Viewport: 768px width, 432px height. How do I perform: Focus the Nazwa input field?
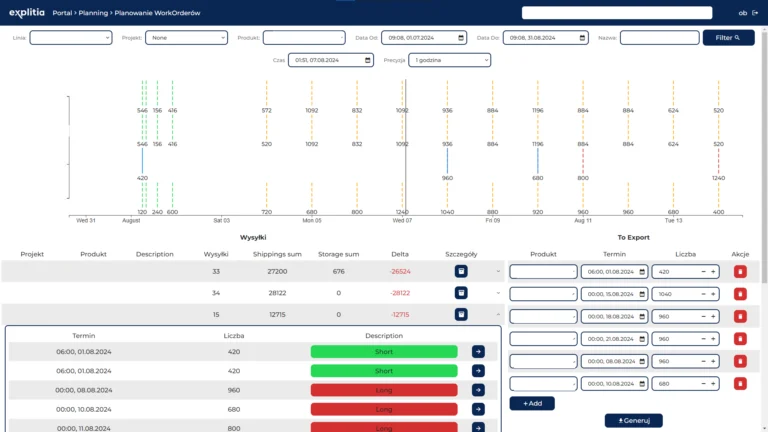[659, 38]
